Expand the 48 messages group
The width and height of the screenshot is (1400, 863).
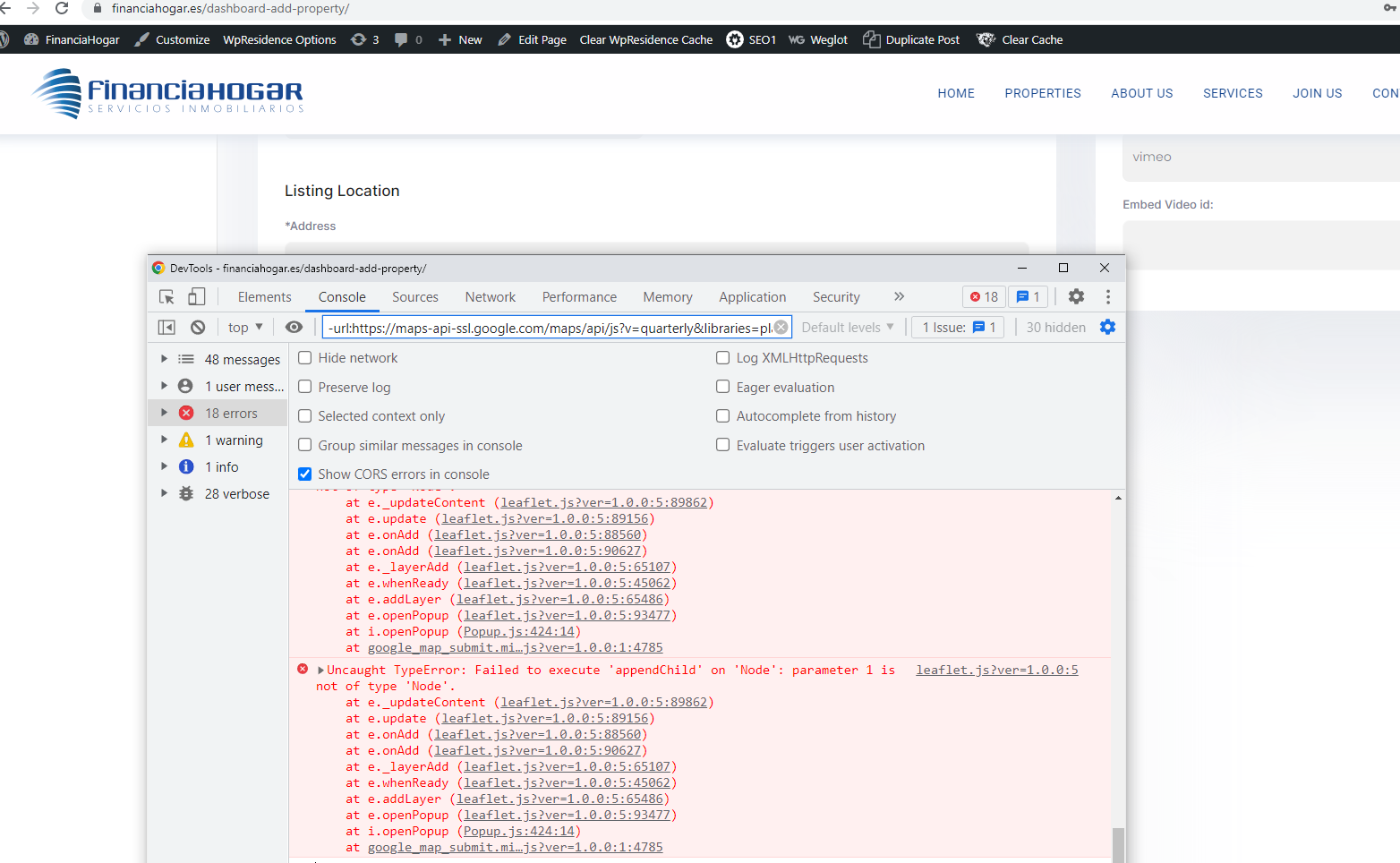tap(164, 359)
